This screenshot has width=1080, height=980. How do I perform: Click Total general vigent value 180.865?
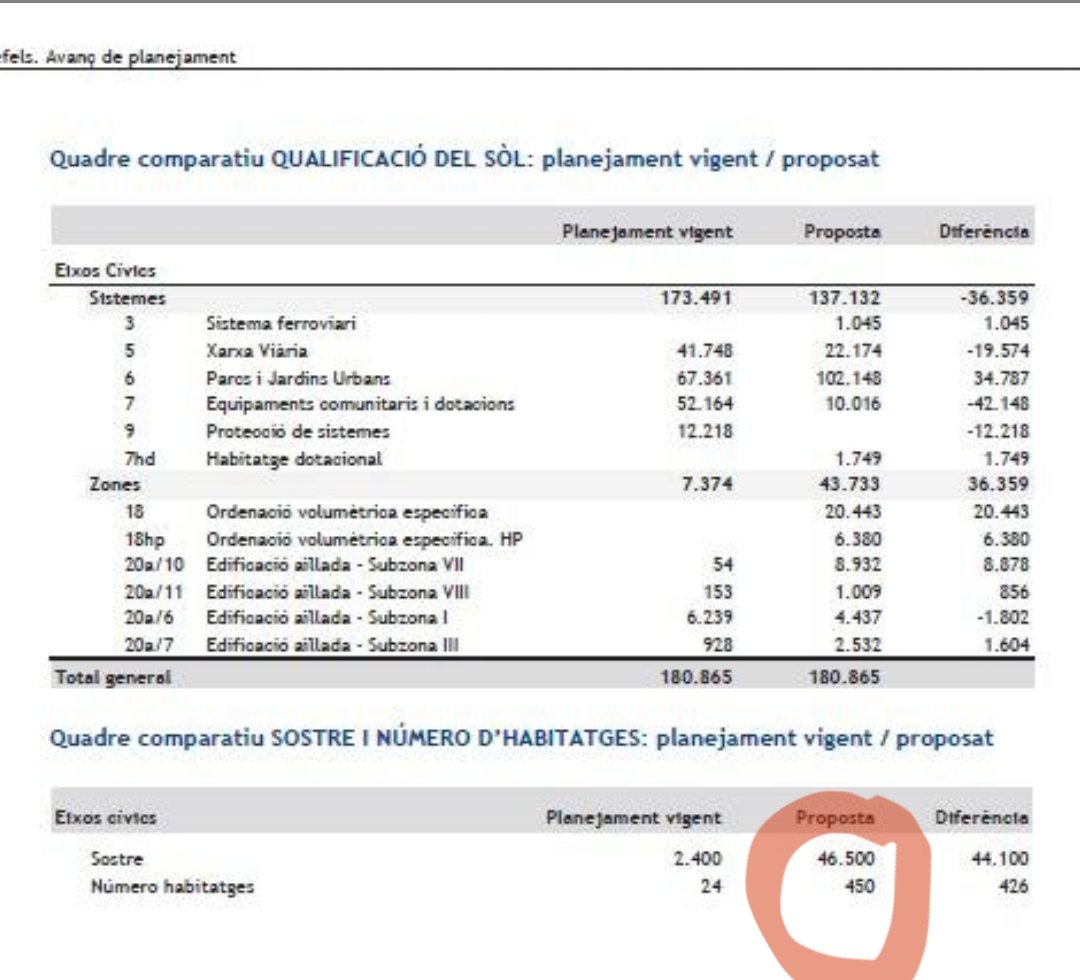pos(696,678)
